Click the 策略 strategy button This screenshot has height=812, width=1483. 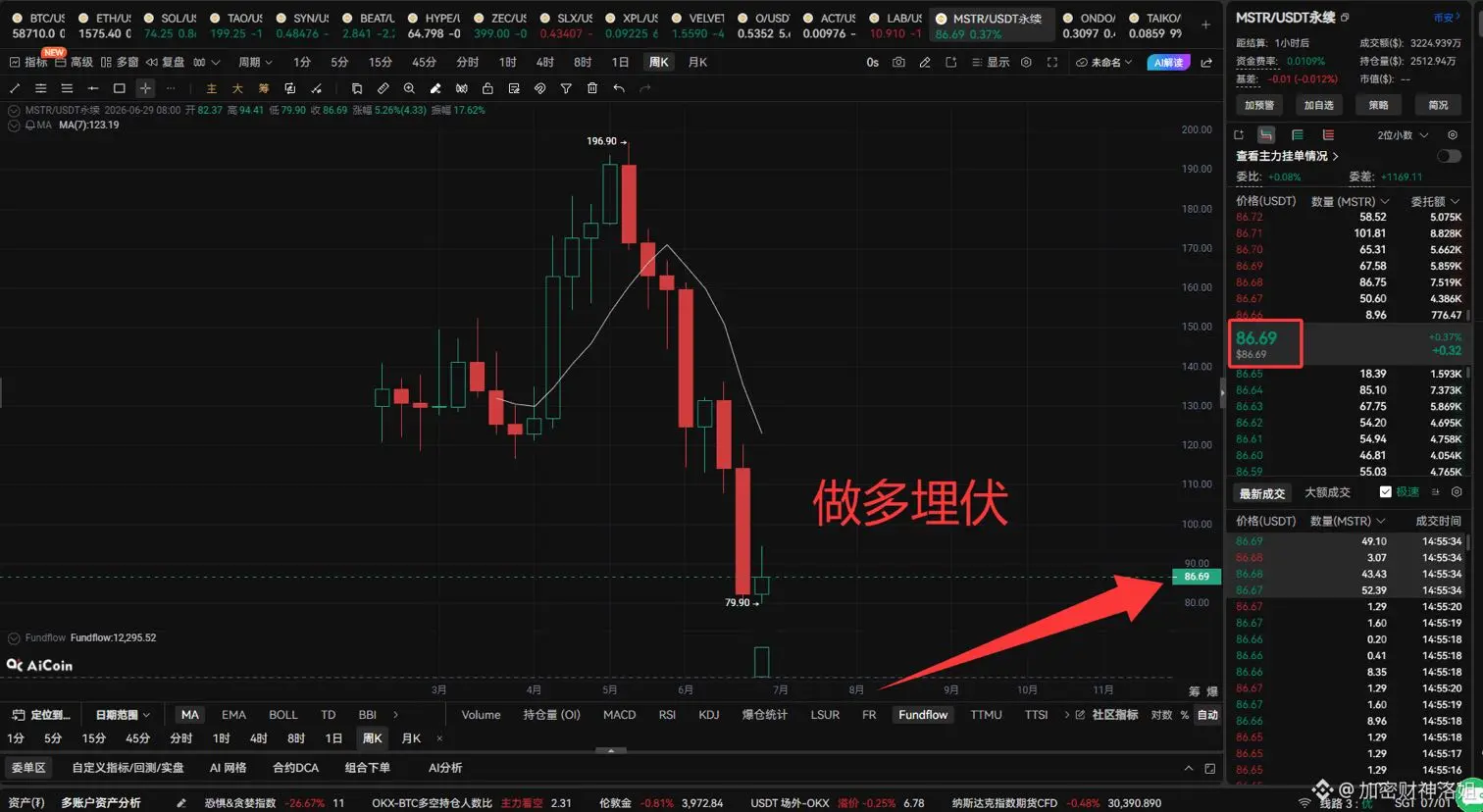[1379, 105]
